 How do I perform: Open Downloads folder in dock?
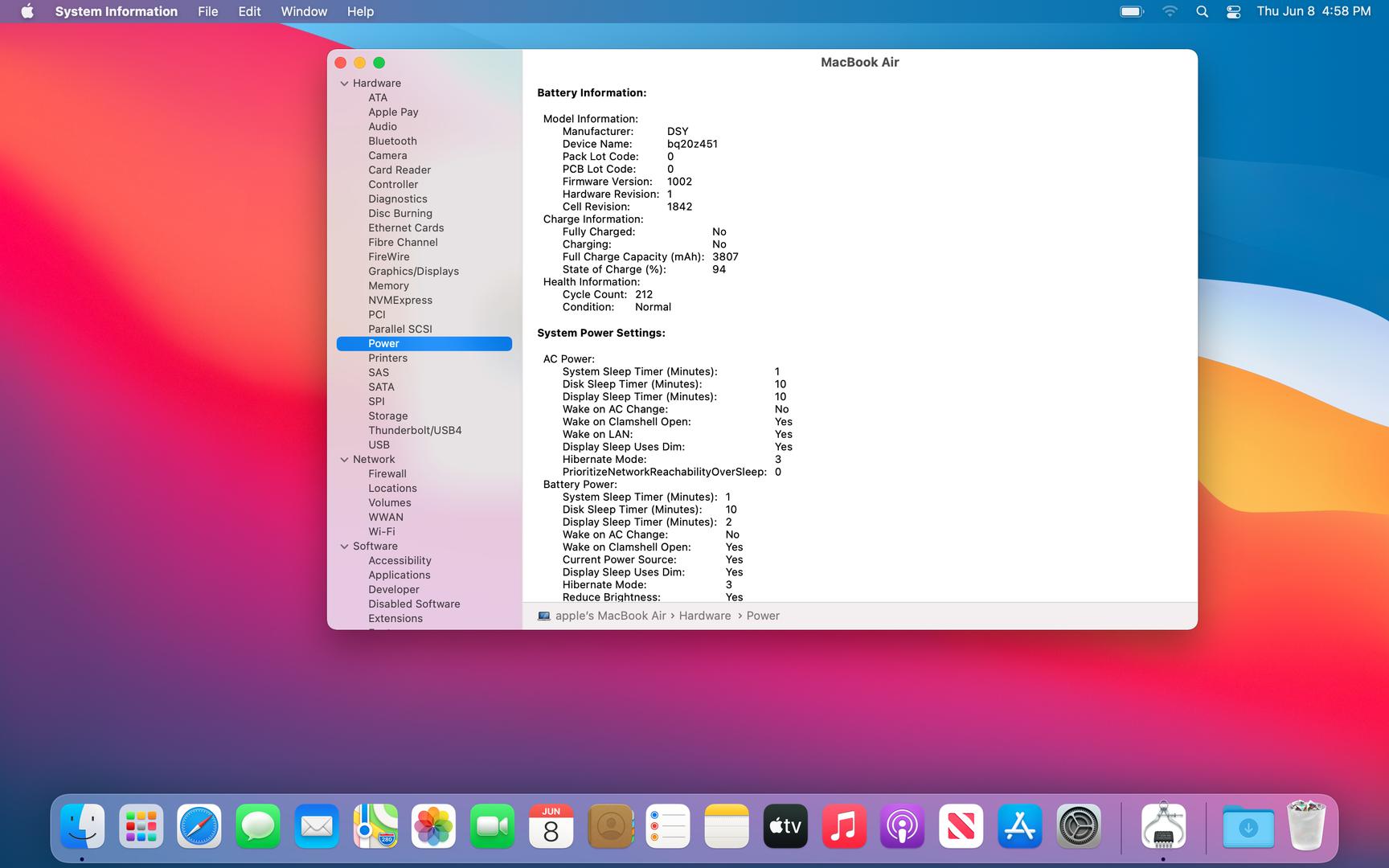(x=1248, y=826)
